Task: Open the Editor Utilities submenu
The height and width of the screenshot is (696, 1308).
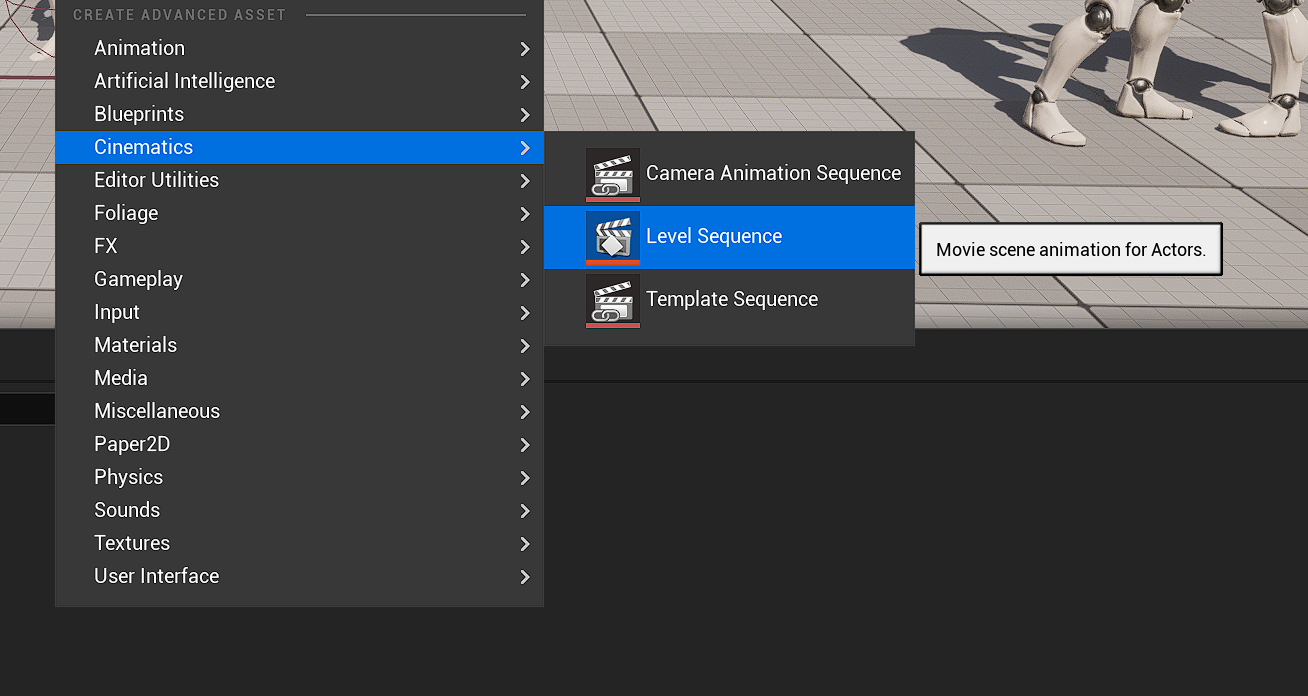Action: [299, 180]
